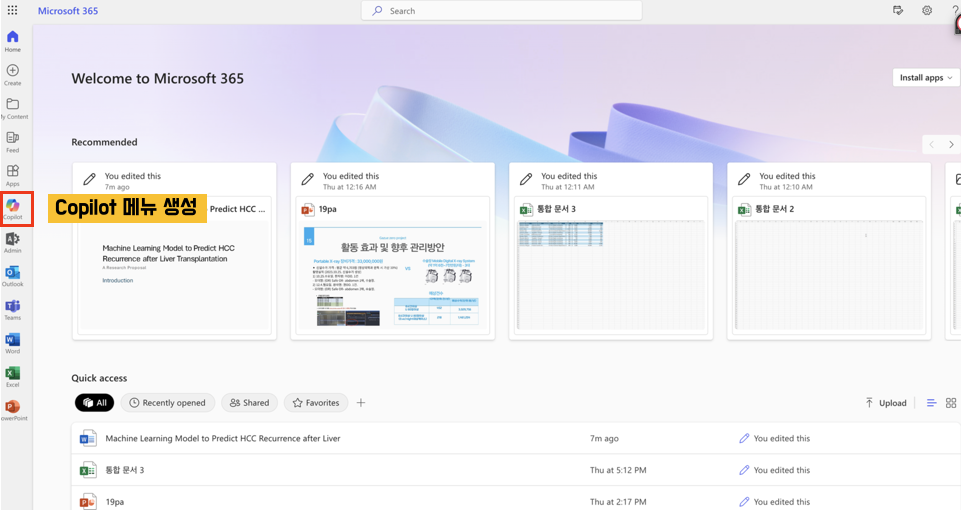Open 통합 문서 3 from the list
961x510 pixels.
(x=515, y=470)
